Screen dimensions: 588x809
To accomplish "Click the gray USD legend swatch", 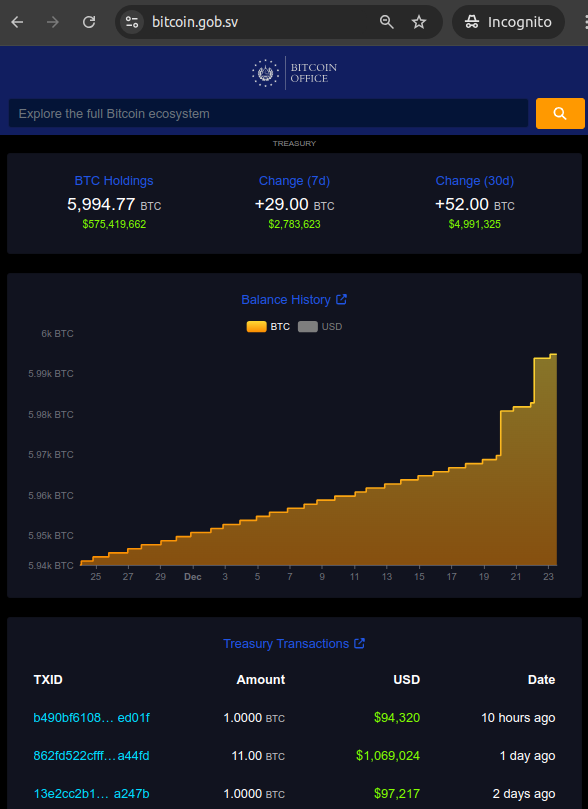I will (x=307, y=327).
